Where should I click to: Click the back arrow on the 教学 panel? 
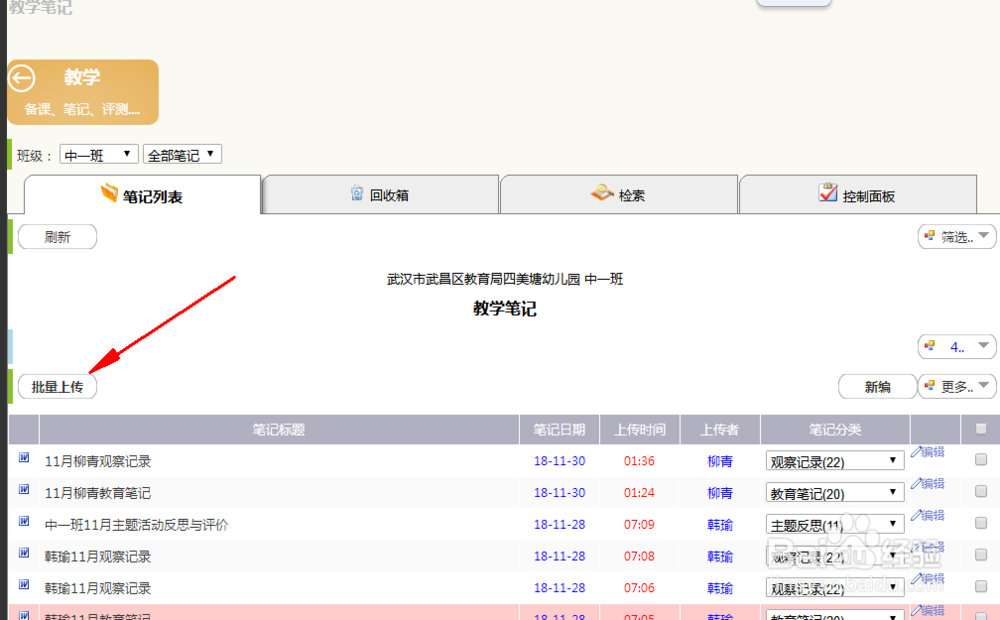tap(21, 77)
